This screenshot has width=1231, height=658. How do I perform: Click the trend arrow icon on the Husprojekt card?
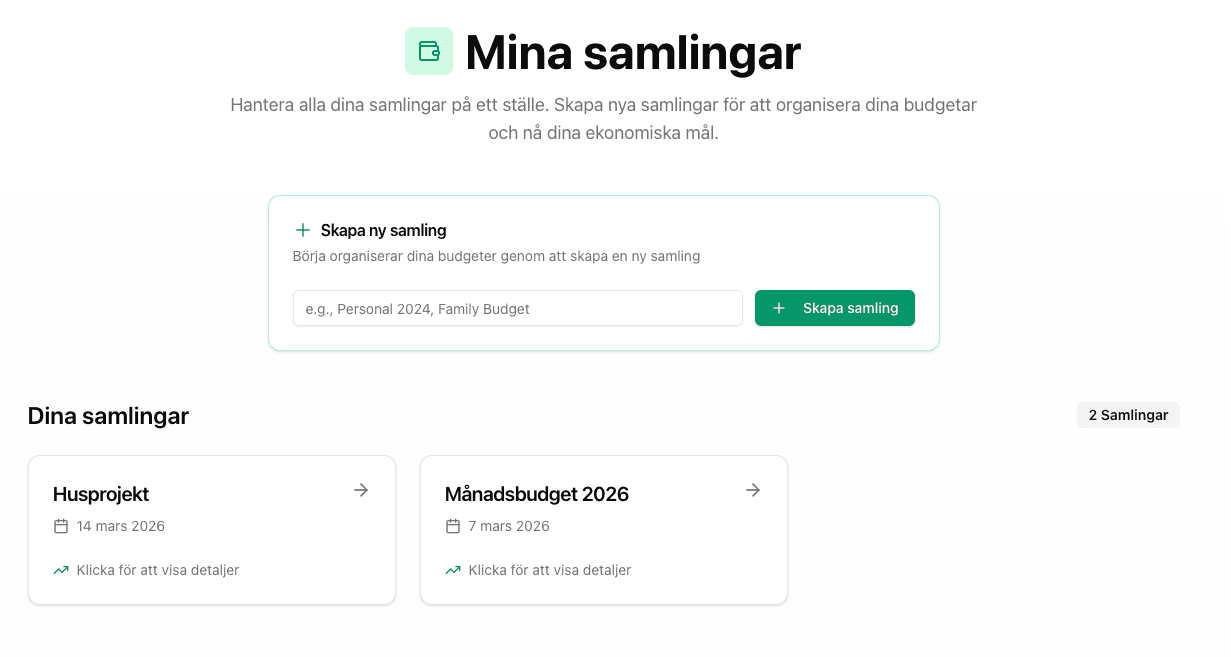point(60,570)
